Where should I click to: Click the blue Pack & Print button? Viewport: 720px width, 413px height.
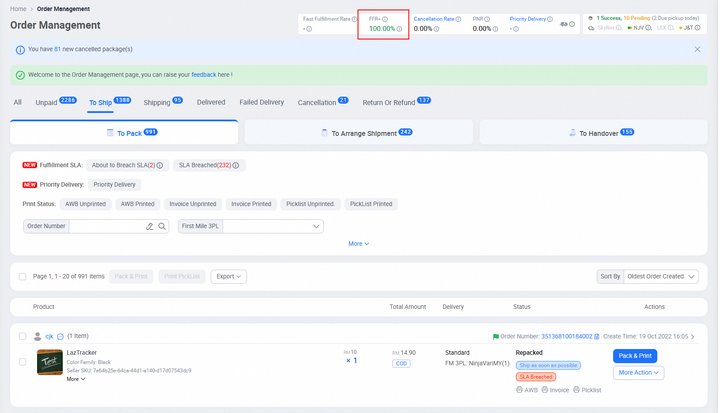635,355
